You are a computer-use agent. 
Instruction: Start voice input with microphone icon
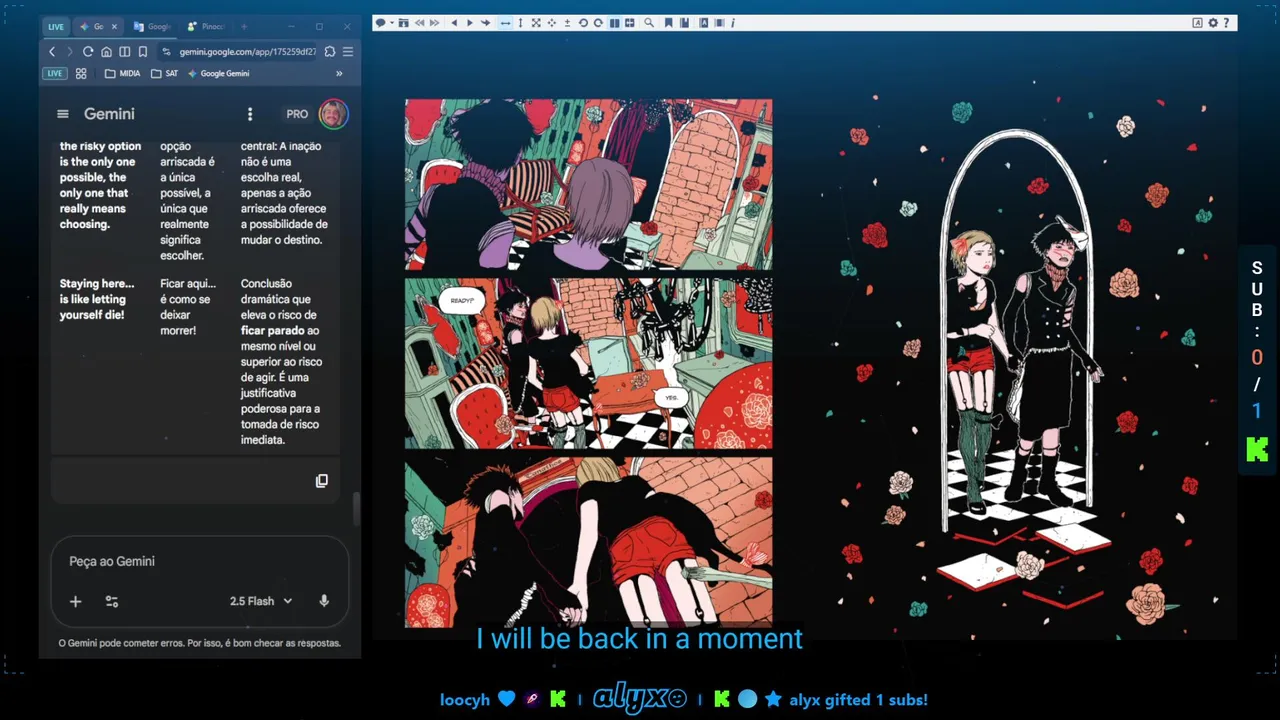(x=324, y=601)
